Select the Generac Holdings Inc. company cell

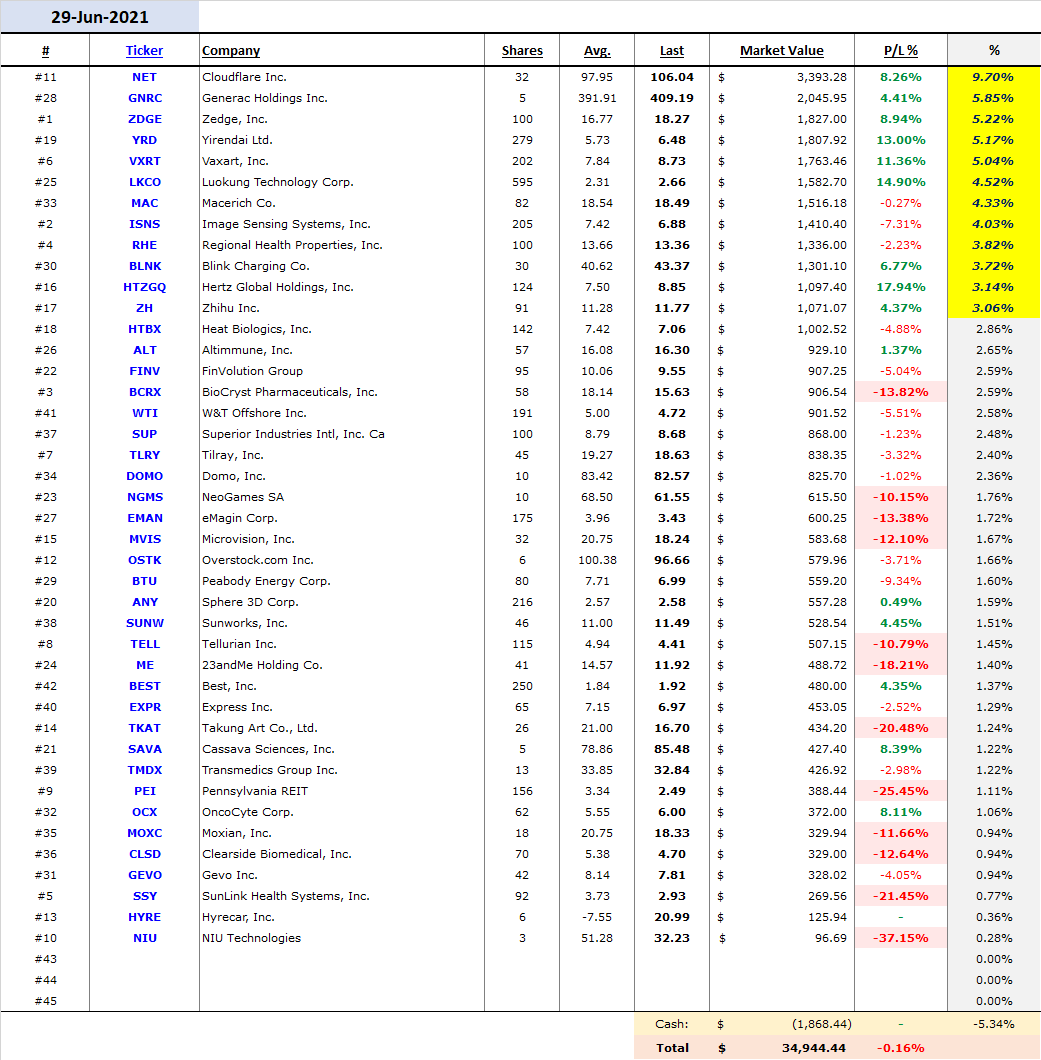342,98
